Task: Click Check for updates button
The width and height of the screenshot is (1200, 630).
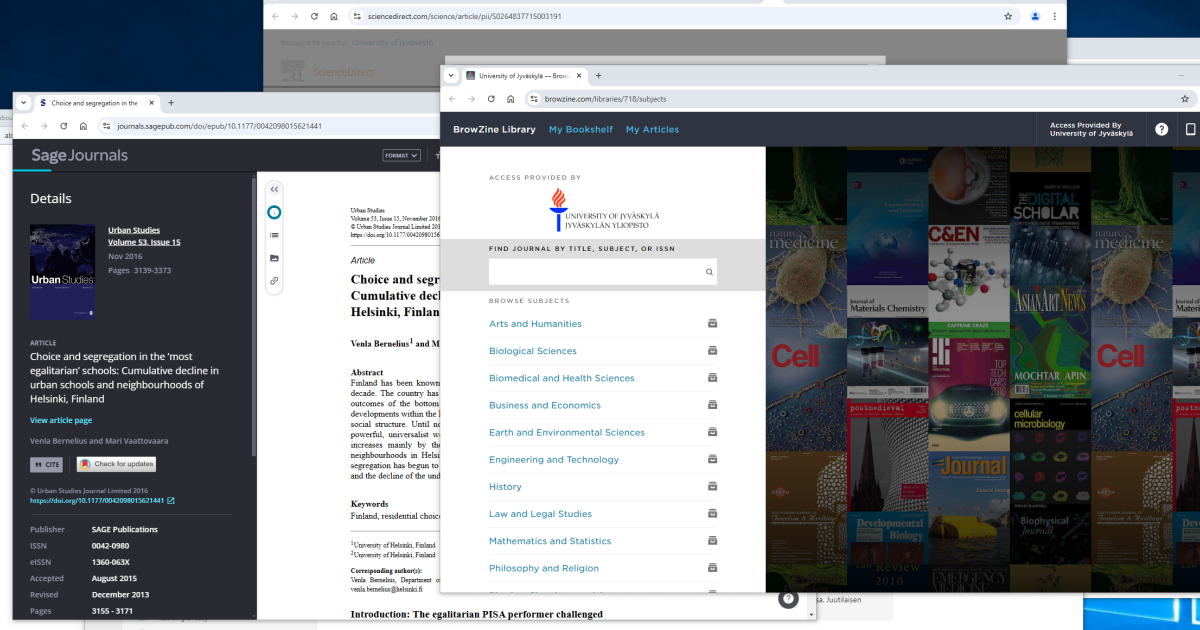Action: pyautogui.click(x=117, y=464)
